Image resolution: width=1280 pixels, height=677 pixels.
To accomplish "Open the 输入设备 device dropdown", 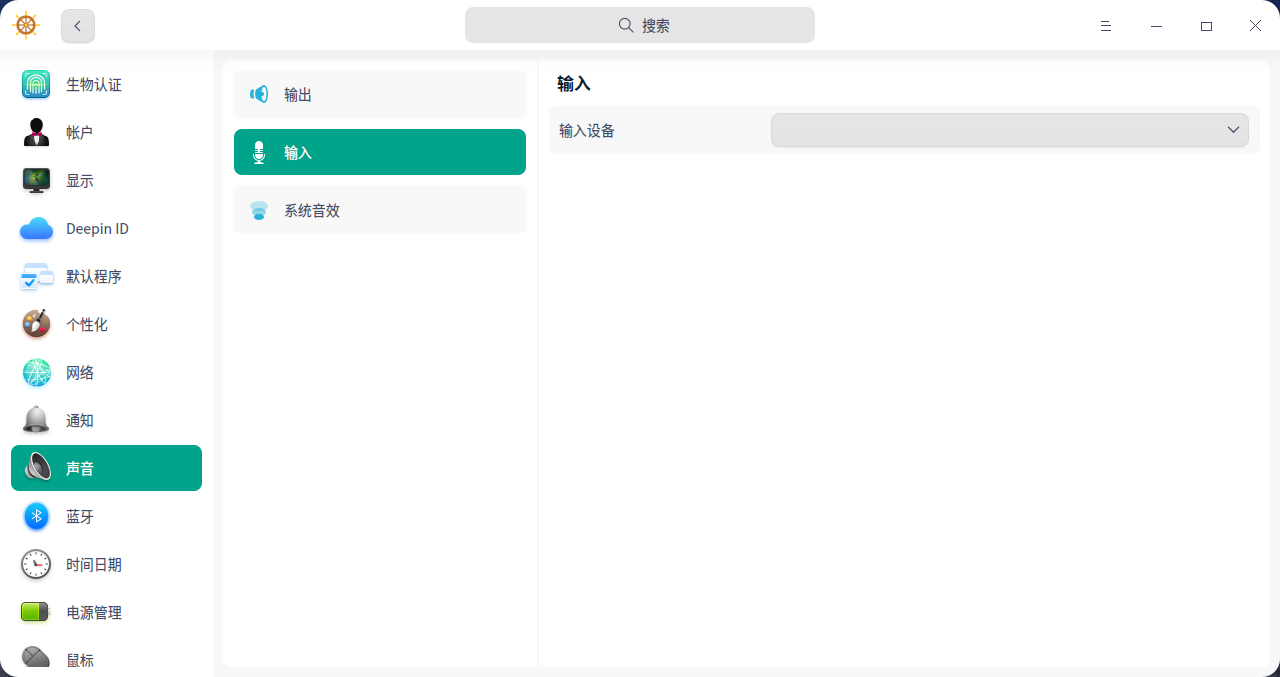I will click(x=1010, y=130).
